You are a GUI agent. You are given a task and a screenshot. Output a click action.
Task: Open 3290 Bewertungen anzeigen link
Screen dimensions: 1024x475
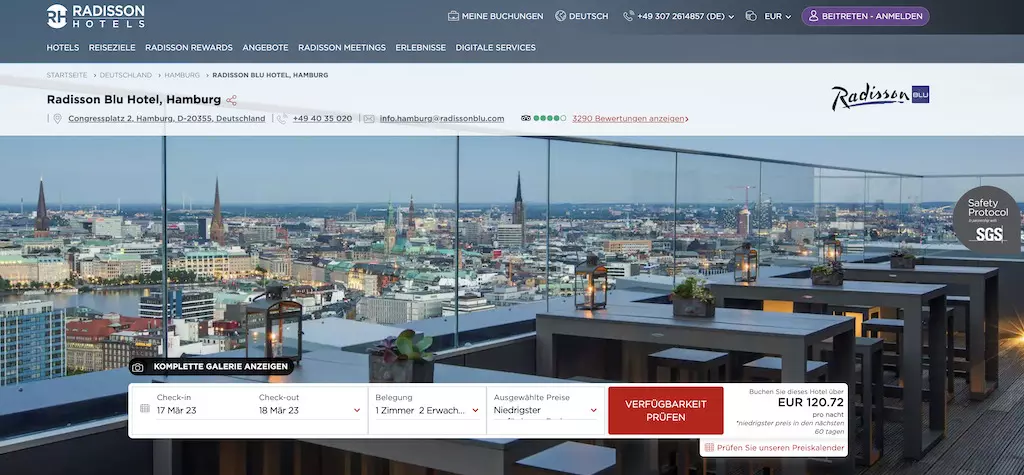pyautogui.click(x=630, y=119)
